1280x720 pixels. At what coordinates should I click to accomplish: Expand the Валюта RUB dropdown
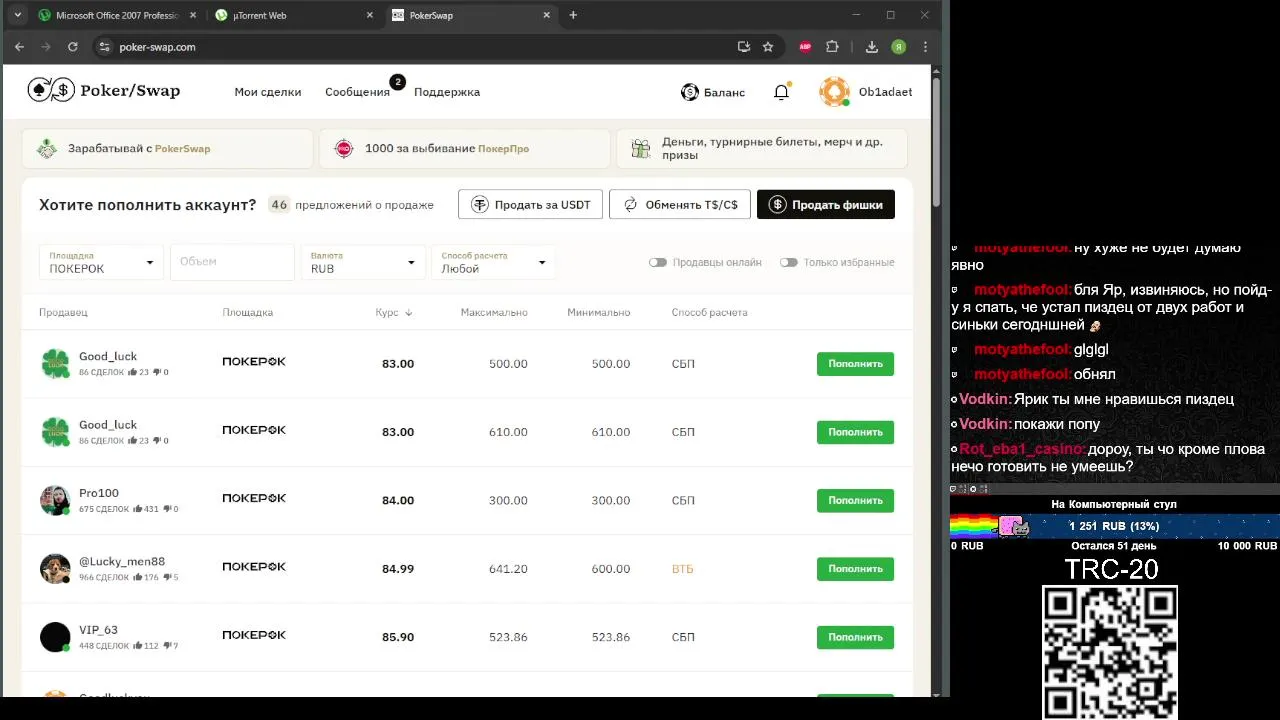click(x=364, y=262)
